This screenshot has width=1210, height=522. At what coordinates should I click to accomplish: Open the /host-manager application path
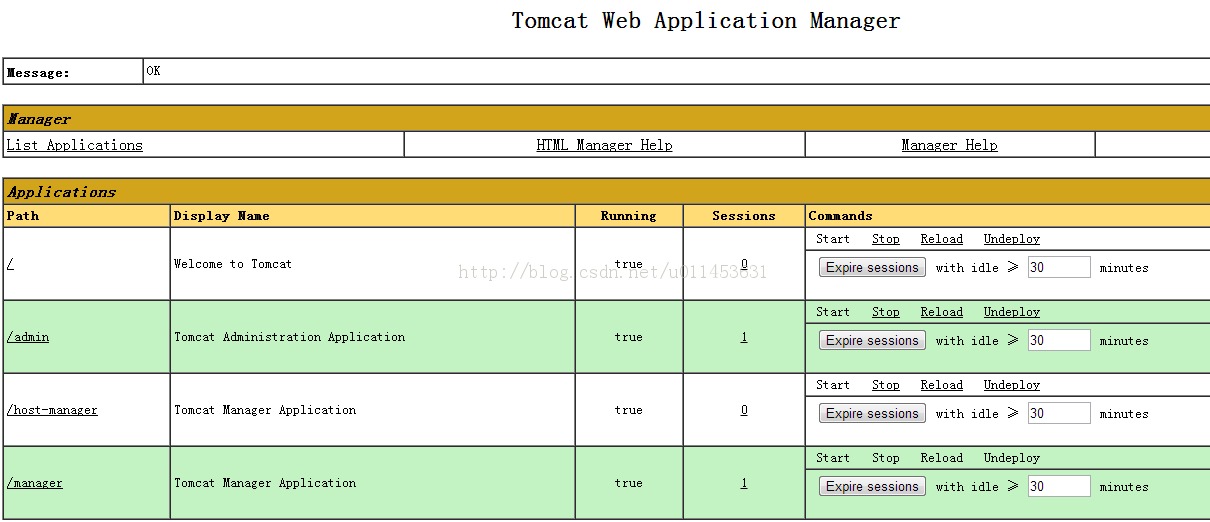point(52,410)
